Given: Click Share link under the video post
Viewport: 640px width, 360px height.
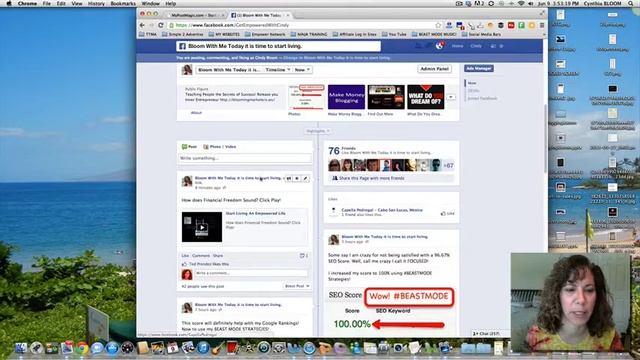Looking at the screenshot, I should tap(218, 256).
